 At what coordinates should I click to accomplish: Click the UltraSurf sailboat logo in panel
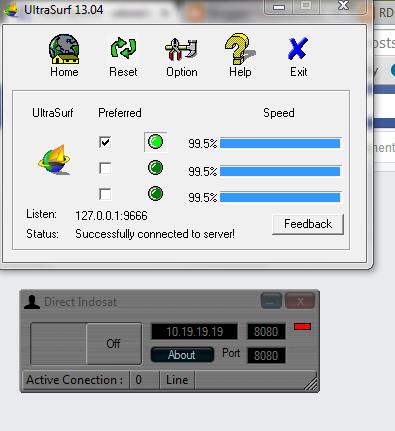click(54, 159)
